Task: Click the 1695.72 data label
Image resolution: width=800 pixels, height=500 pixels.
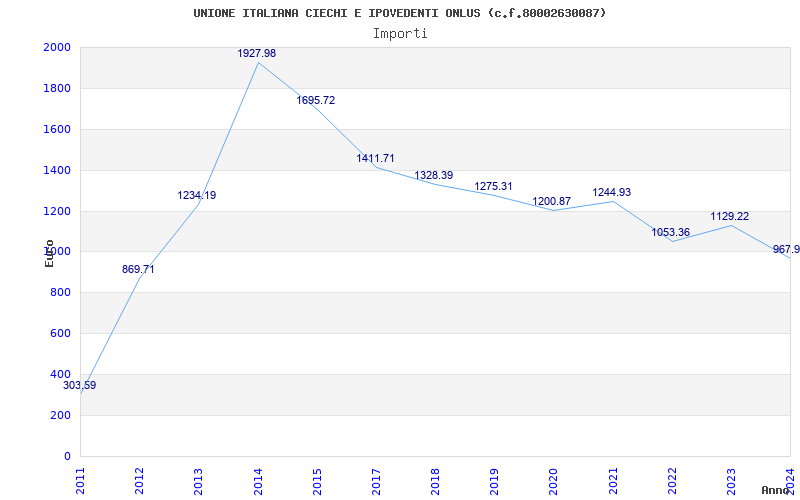Action: point(316,101)
